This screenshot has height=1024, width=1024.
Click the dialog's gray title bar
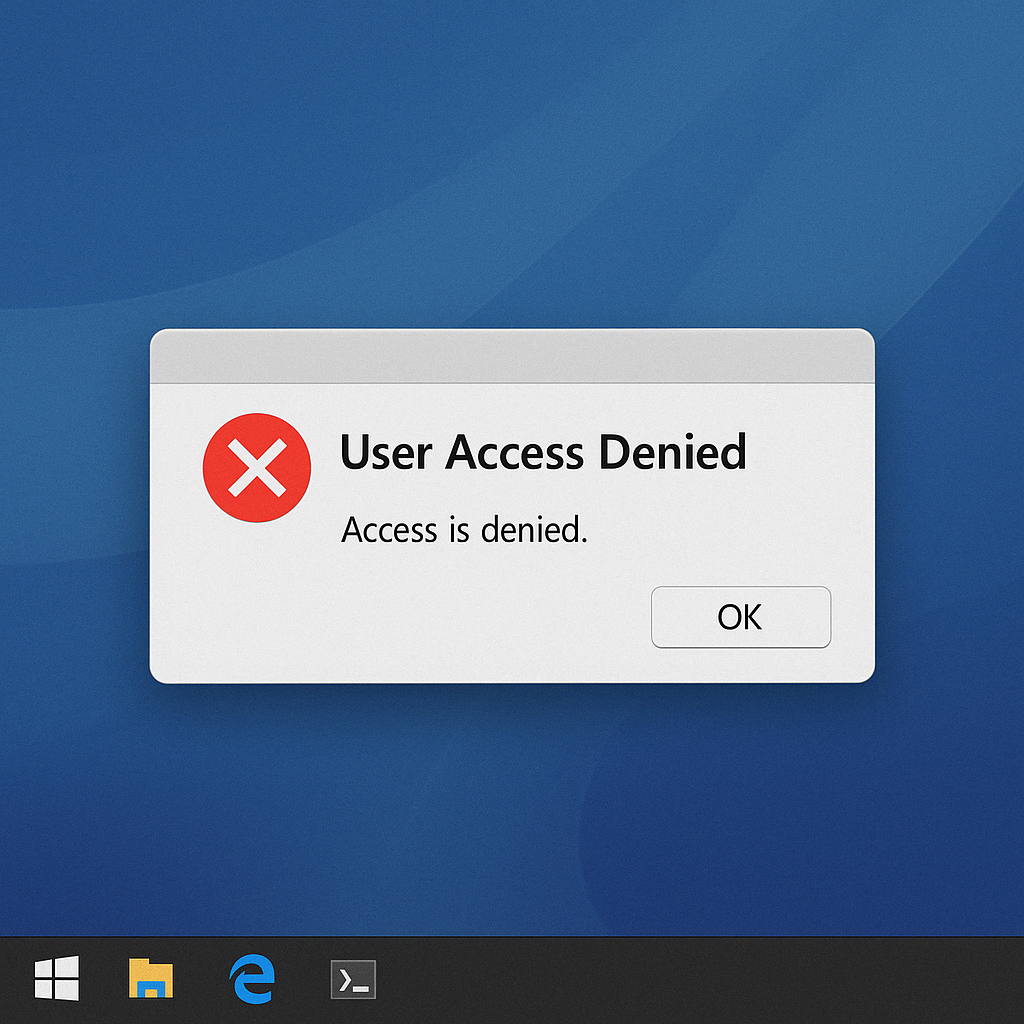512,356
